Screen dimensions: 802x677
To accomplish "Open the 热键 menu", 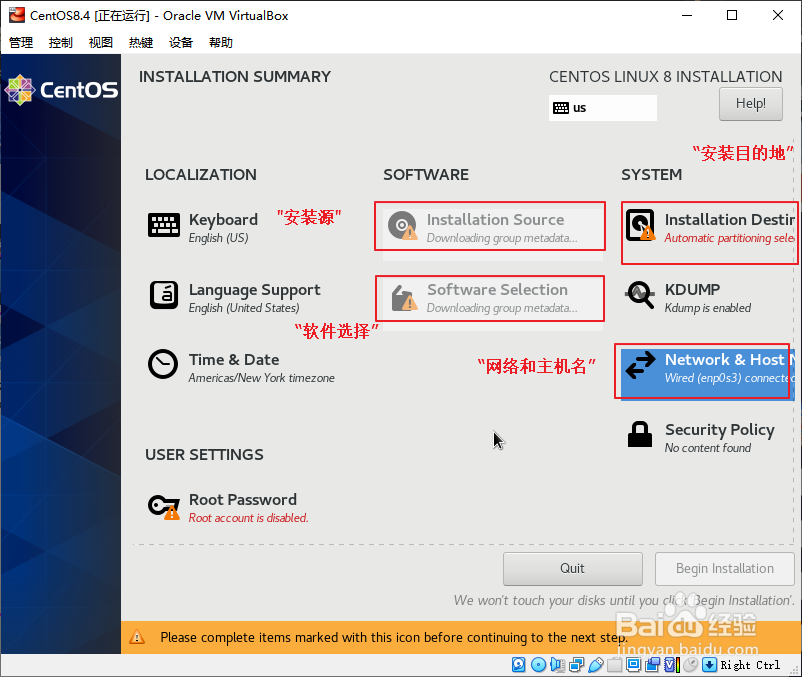I will click(141, 42).
